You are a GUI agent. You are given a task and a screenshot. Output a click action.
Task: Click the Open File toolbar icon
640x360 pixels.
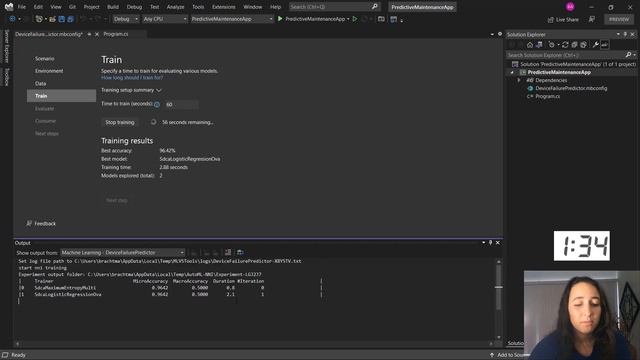[52, 19]
